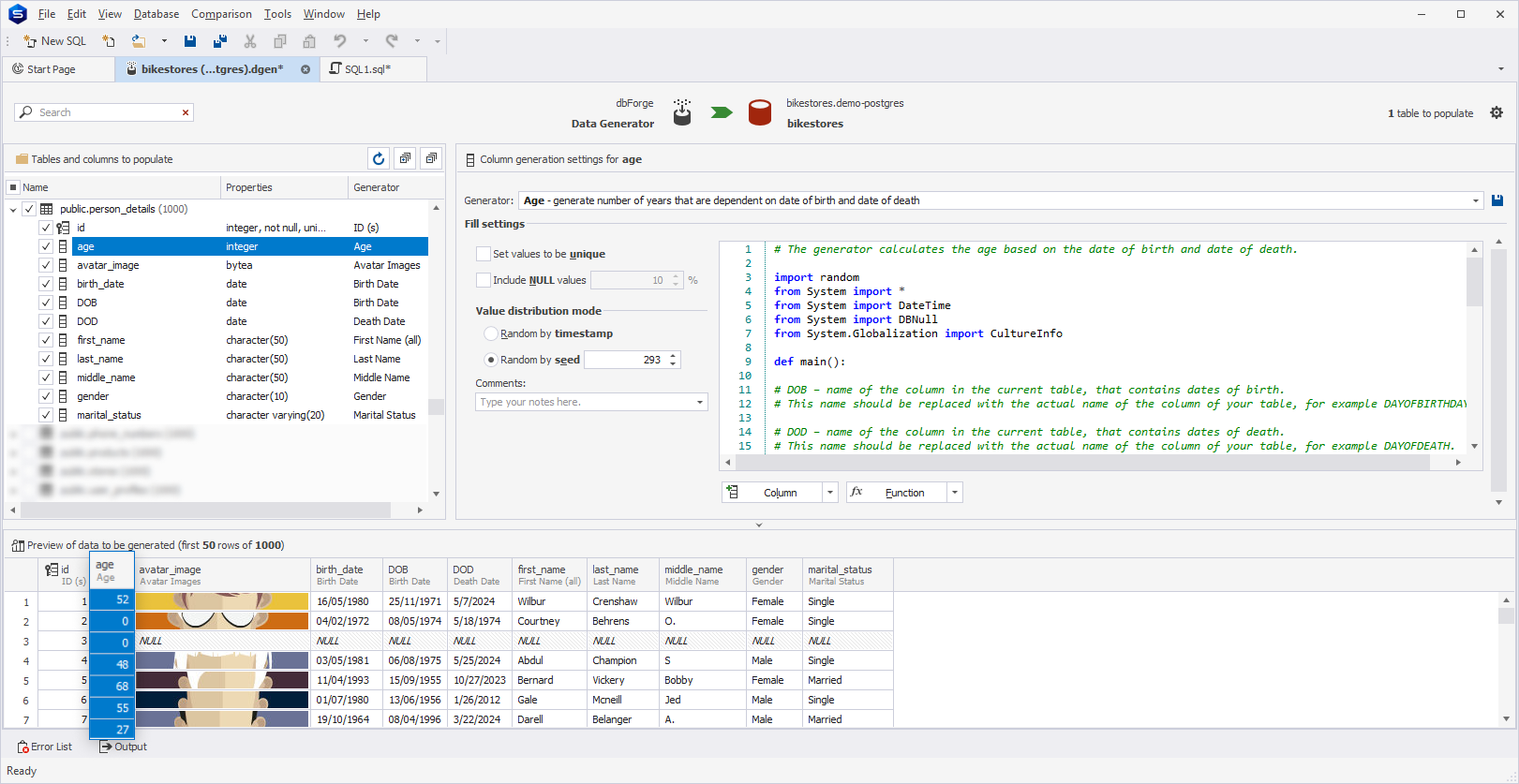Enable Set values to be unique
The width and height of the screenshot is (1519, 784).
point(484,254)
